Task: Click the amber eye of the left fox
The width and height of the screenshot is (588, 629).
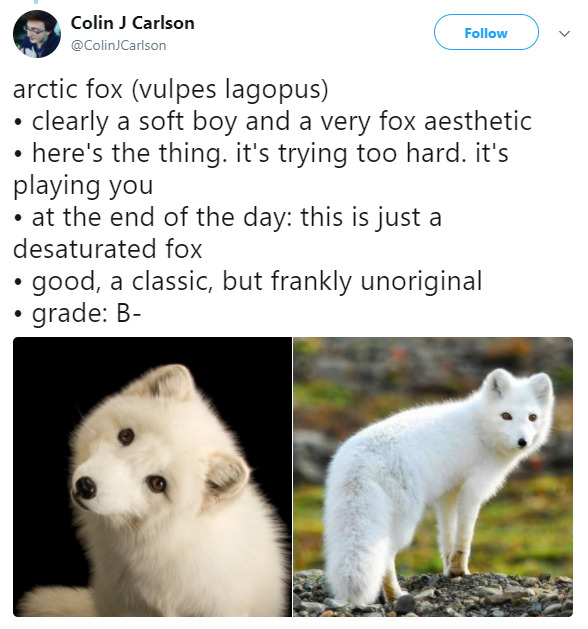Action: pyautogui.click(x=156, y=484)
